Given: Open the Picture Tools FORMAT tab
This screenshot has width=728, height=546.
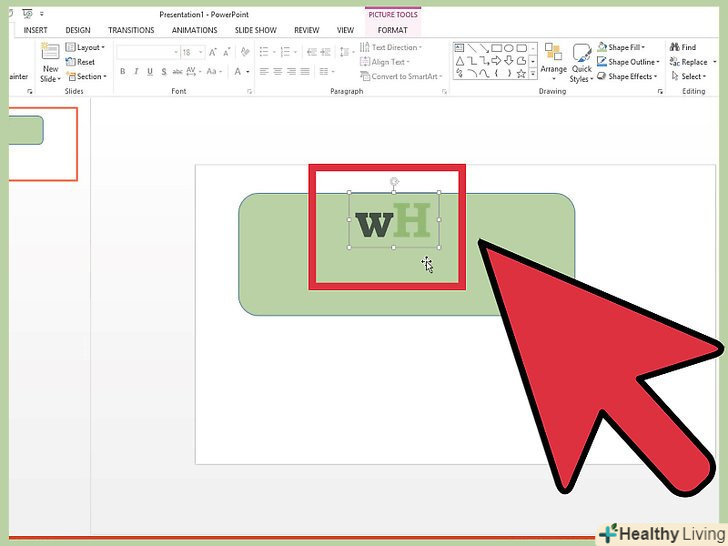Looking at the screenshot, I should (392, 30).
